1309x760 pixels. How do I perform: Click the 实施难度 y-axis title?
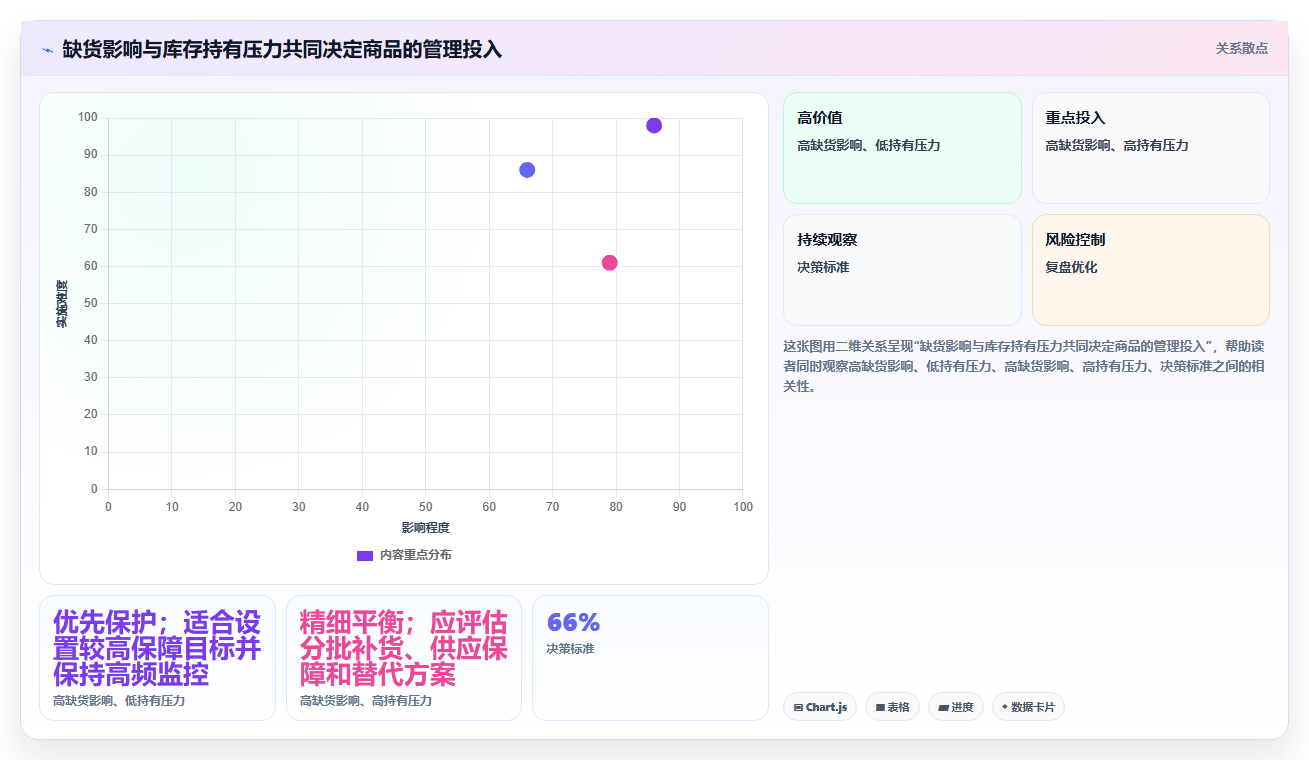pos(62,304)
